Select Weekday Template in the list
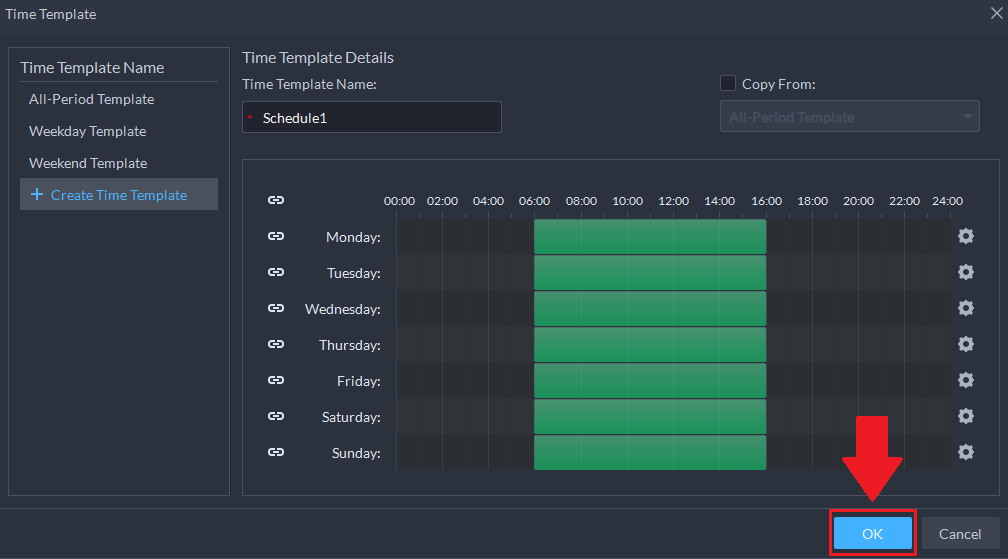 87,131
